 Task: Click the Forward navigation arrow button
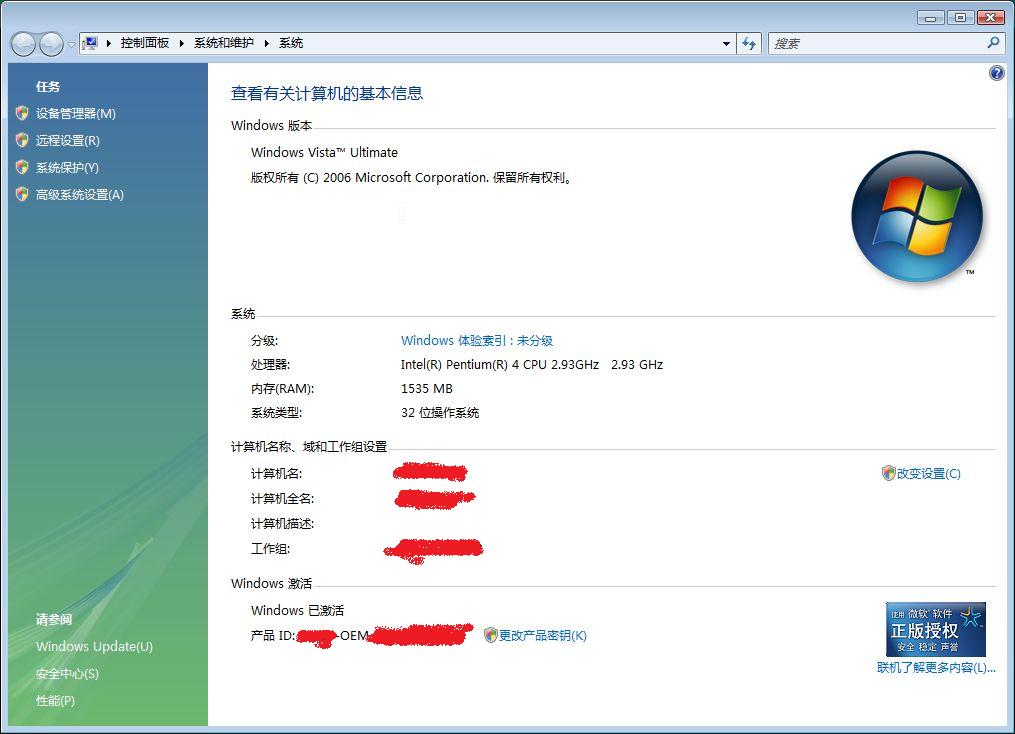coord(50,44)
